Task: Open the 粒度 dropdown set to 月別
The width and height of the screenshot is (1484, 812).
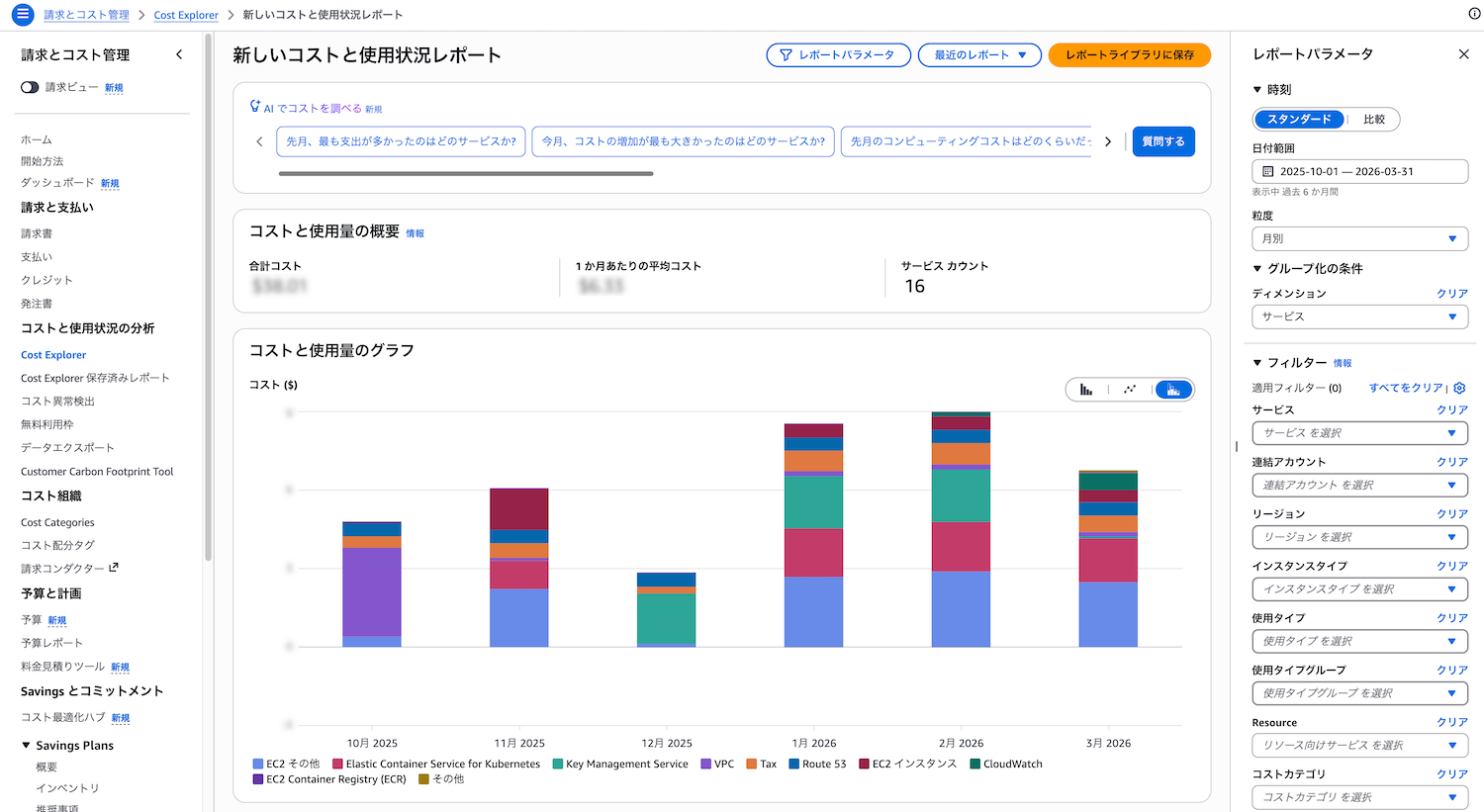Action: 1358,238
